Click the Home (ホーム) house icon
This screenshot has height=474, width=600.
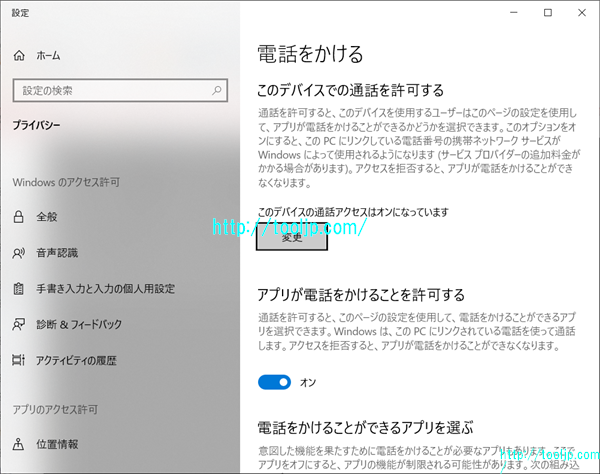click(19, 56)
